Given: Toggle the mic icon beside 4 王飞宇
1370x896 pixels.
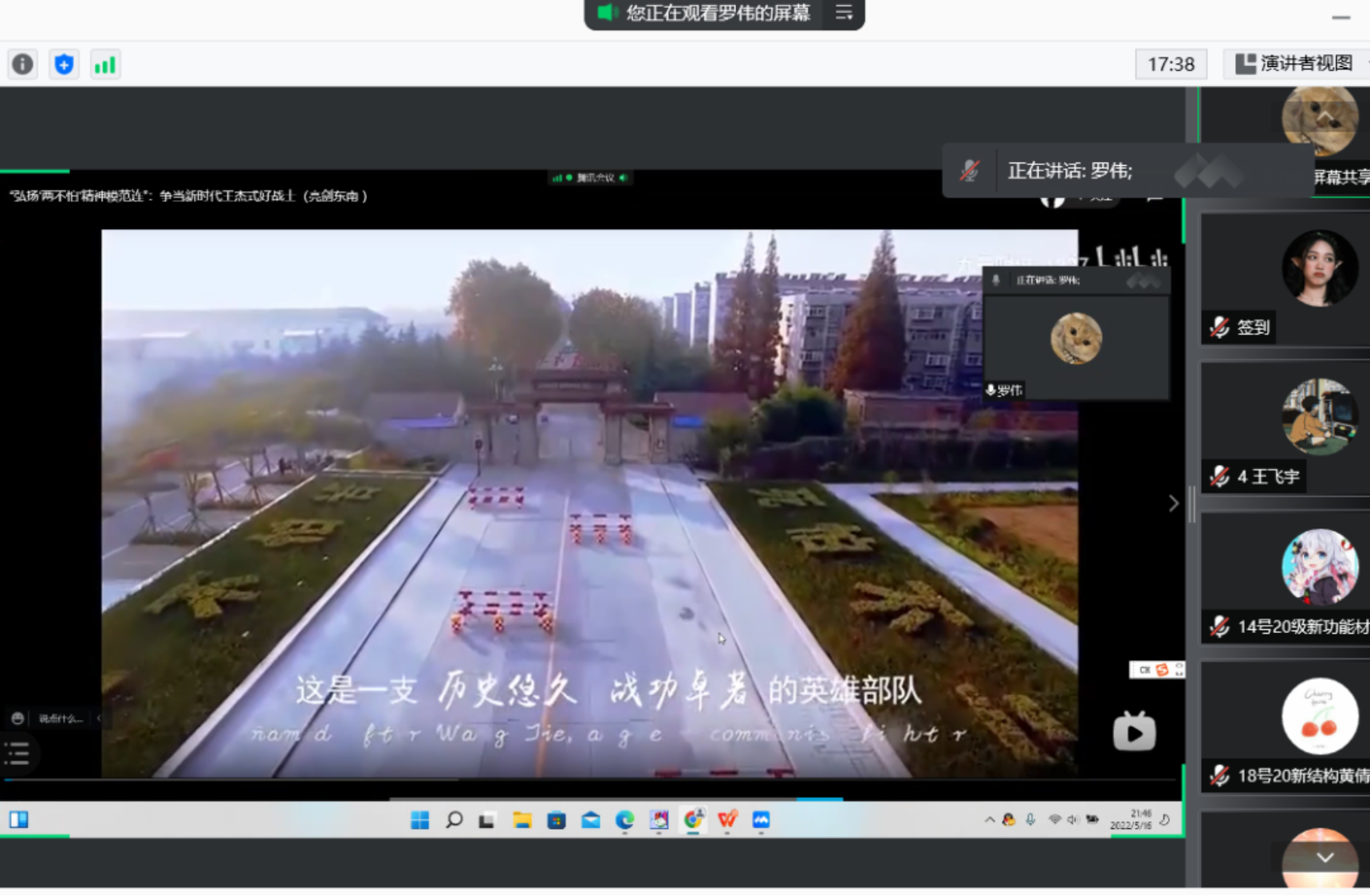Looking at the screenshot, I should (1219, 477).
